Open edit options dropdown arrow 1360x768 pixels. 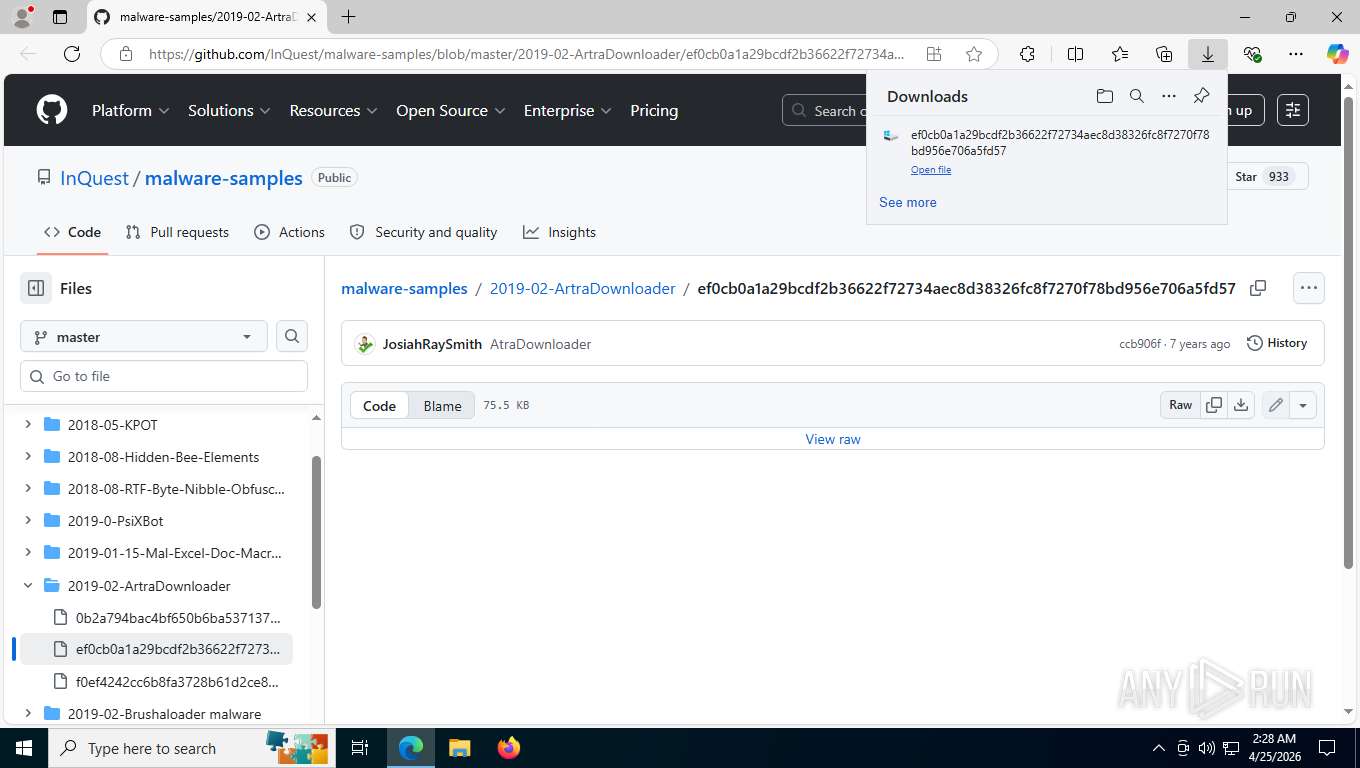pyautogui.click(x=1303, y=405)
